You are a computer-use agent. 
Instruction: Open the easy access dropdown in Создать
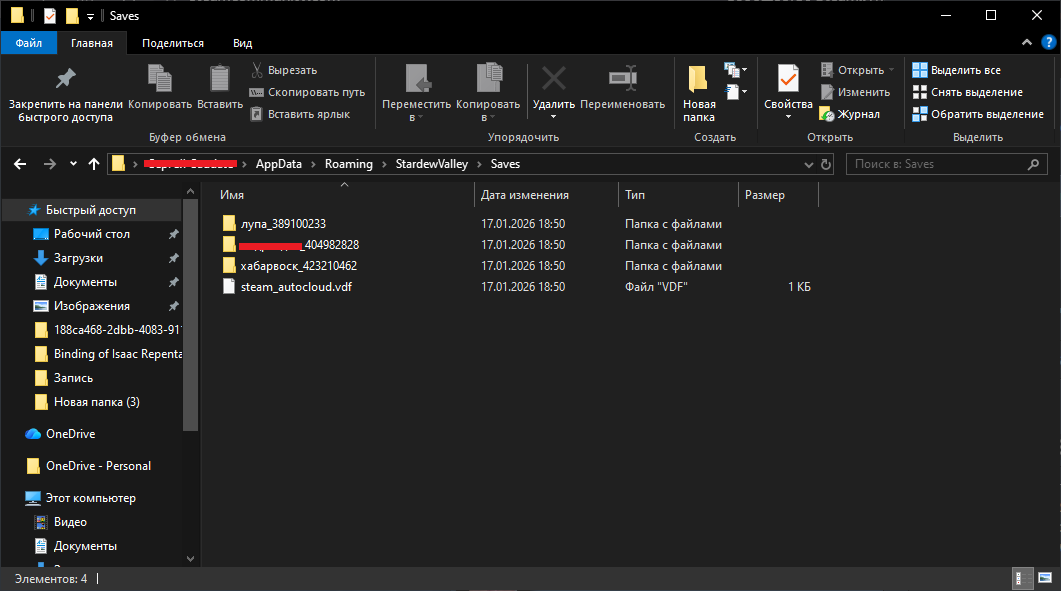click(736, 91)
